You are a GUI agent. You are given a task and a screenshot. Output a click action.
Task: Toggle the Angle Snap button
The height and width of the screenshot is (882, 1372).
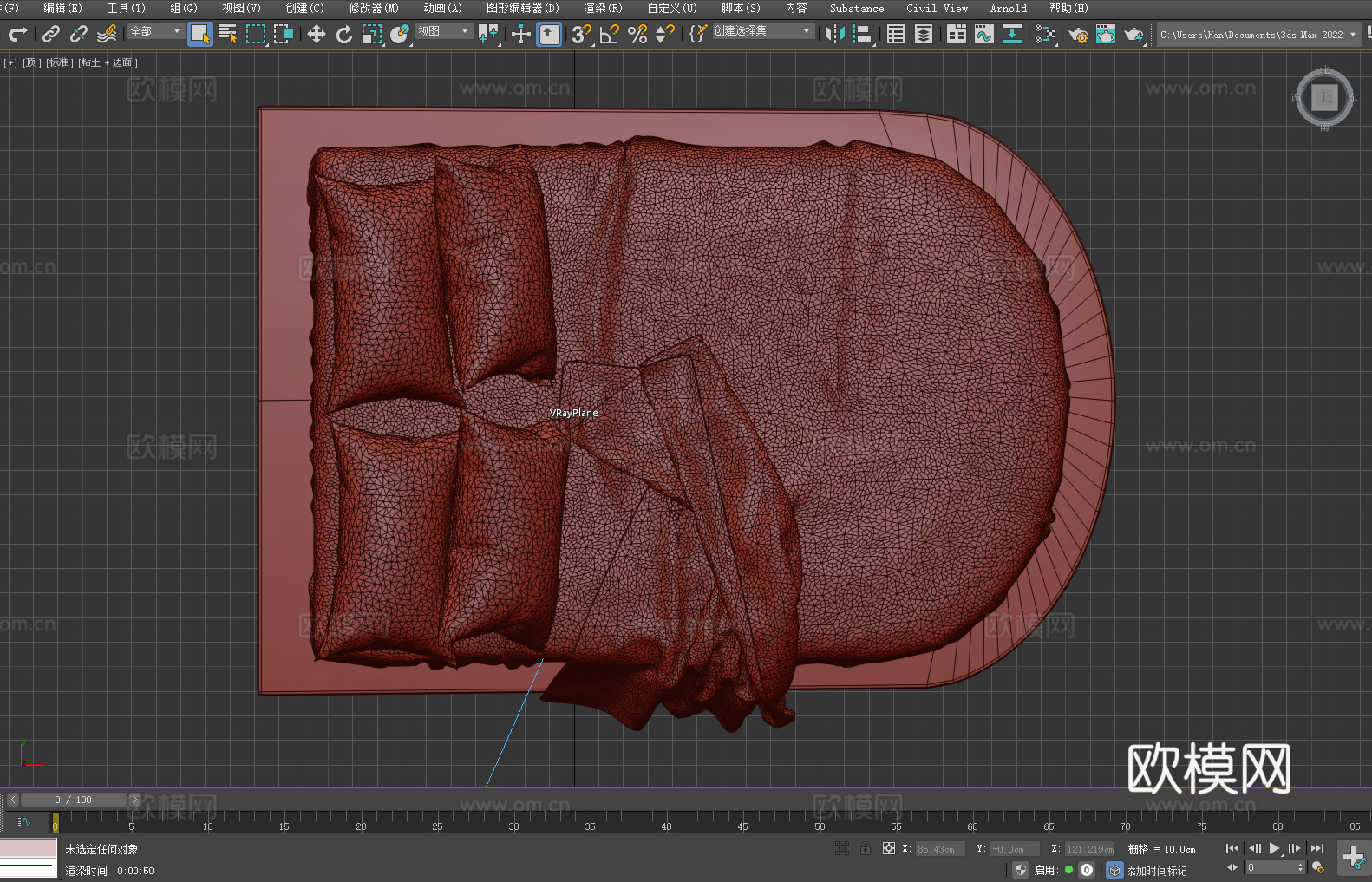pyautogui.click(x=610, y=35)
